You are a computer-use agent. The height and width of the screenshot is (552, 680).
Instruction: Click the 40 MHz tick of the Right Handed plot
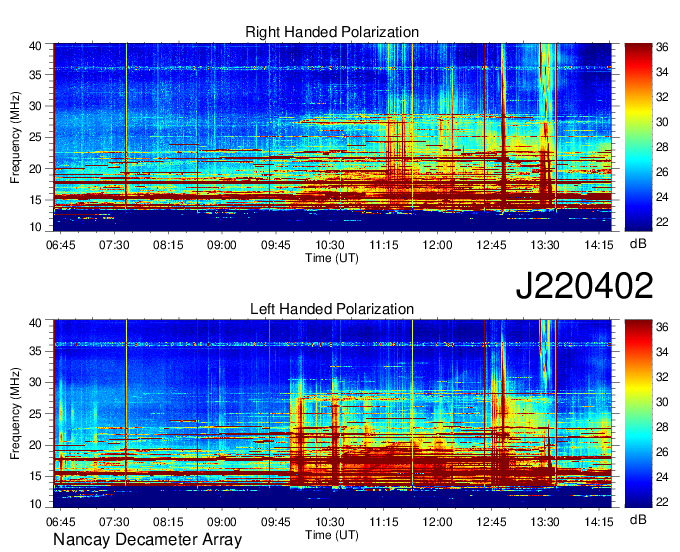(x=35, y=46)
